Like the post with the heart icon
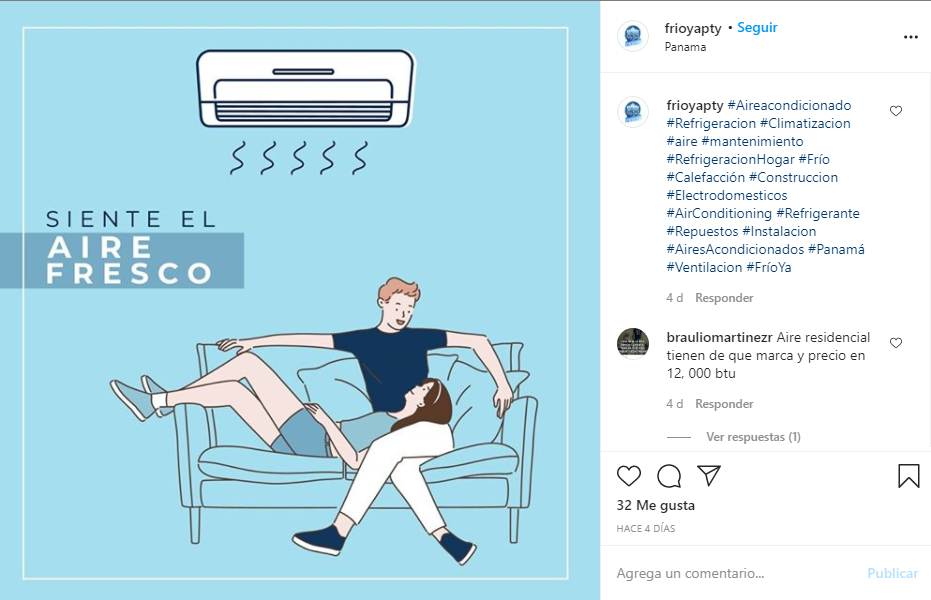Viewport: 931px width, 600px height. [x=629, y=476]
